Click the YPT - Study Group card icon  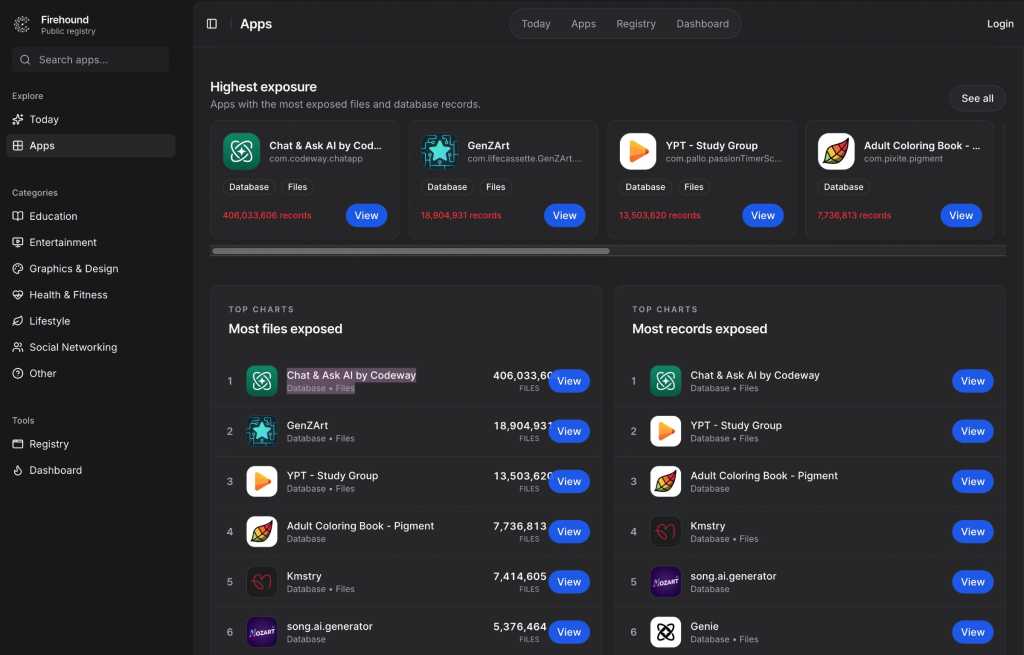(637, 152)
